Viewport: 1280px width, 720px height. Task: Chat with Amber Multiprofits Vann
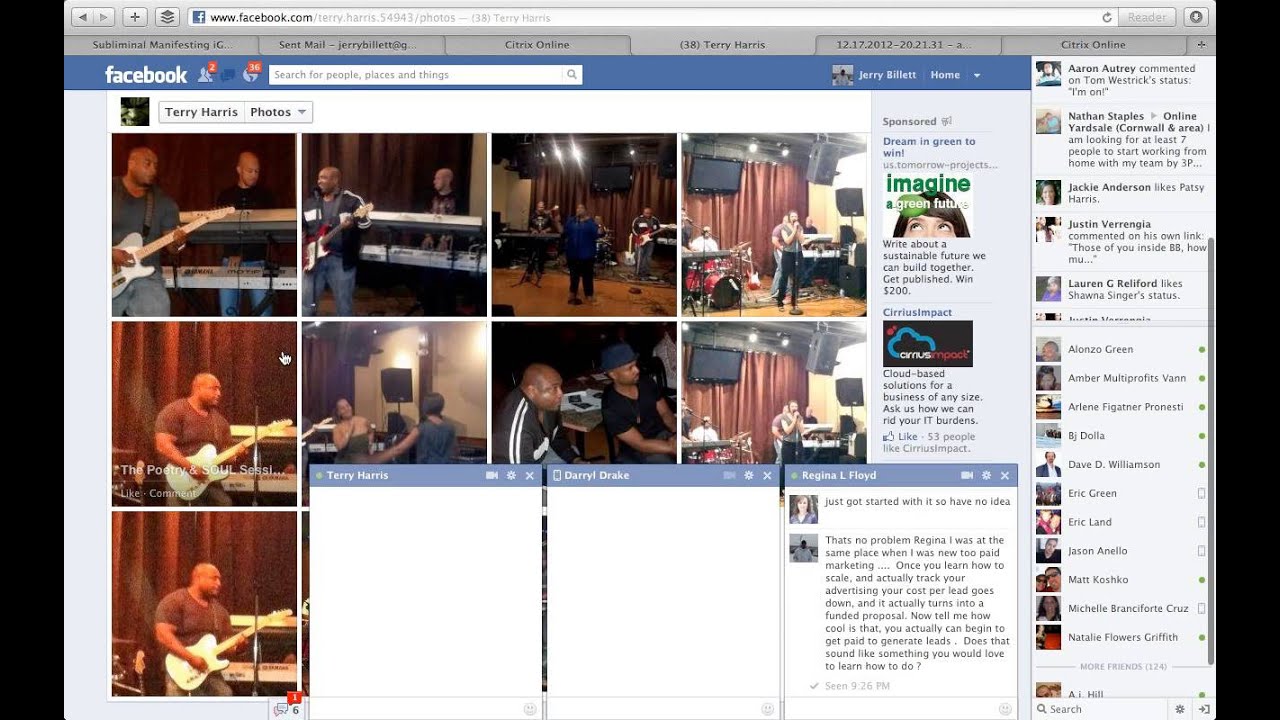pyautogui.click(x=1121, y=379)
